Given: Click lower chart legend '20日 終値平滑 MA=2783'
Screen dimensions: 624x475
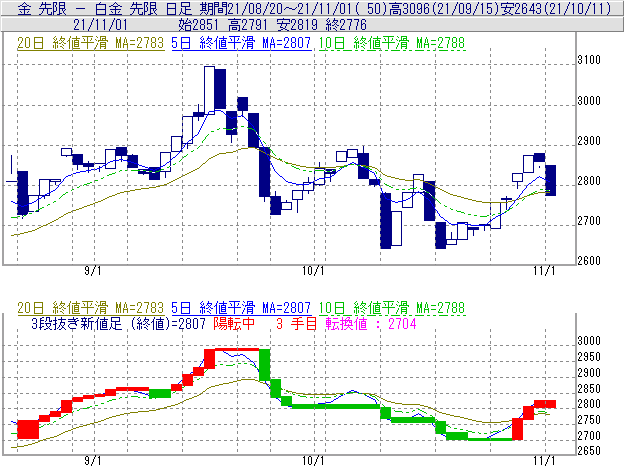Looking at the screenshot, I should pyautogui.click(x=90, y=308).
